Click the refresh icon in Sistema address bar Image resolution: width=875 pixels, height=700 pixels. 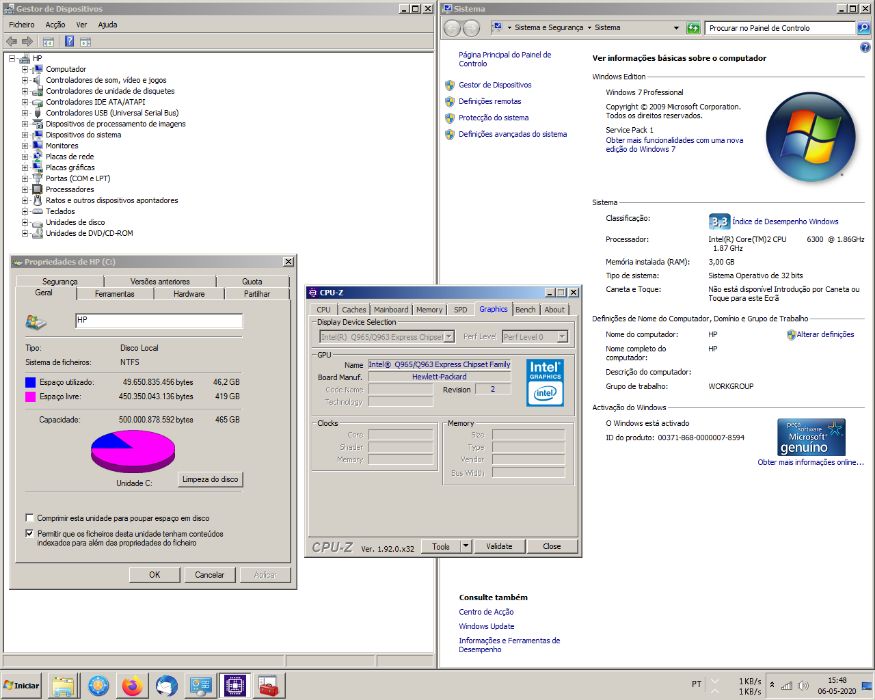coord(693,28)
